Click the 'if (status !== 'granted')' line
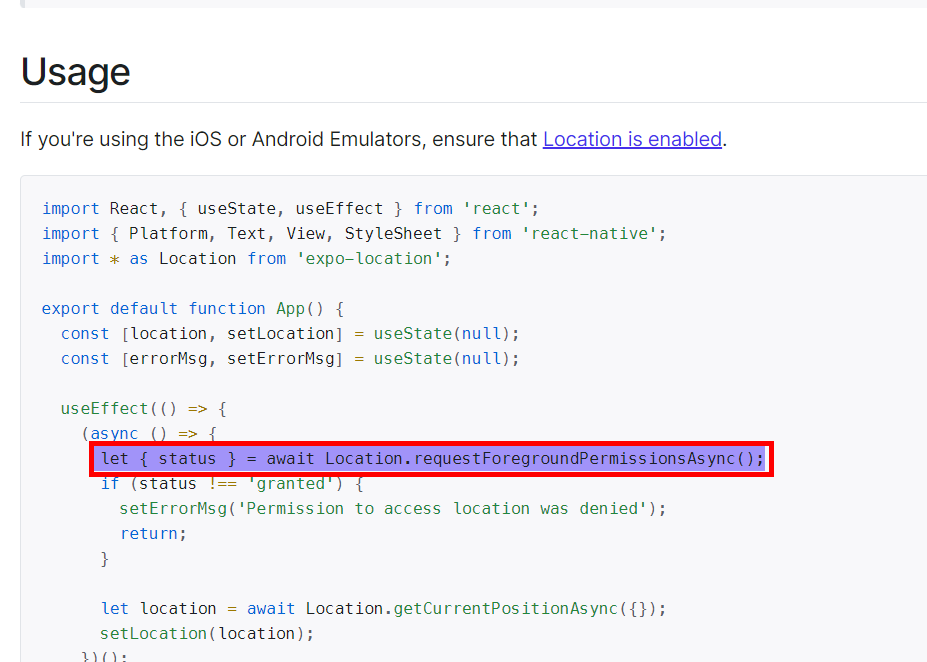This screenshot has height=662, width=927. tap(232, 483)
